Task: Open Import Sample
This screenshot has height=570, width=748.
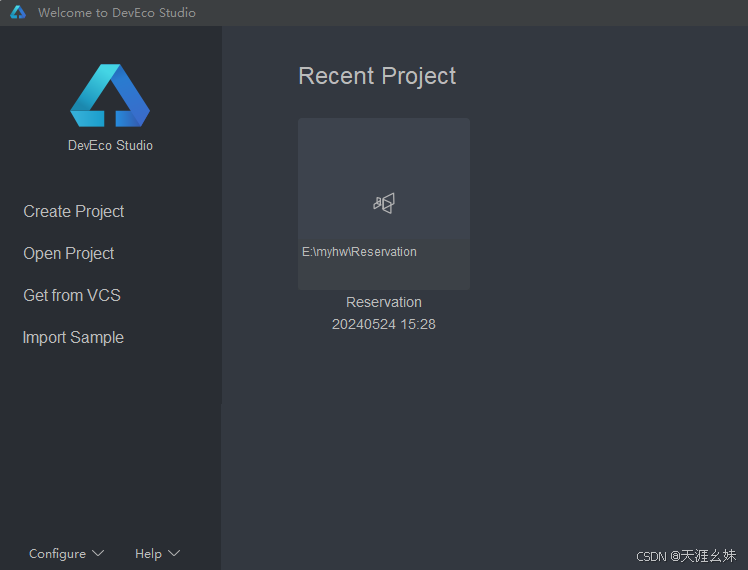Action: tap(73, 337)
